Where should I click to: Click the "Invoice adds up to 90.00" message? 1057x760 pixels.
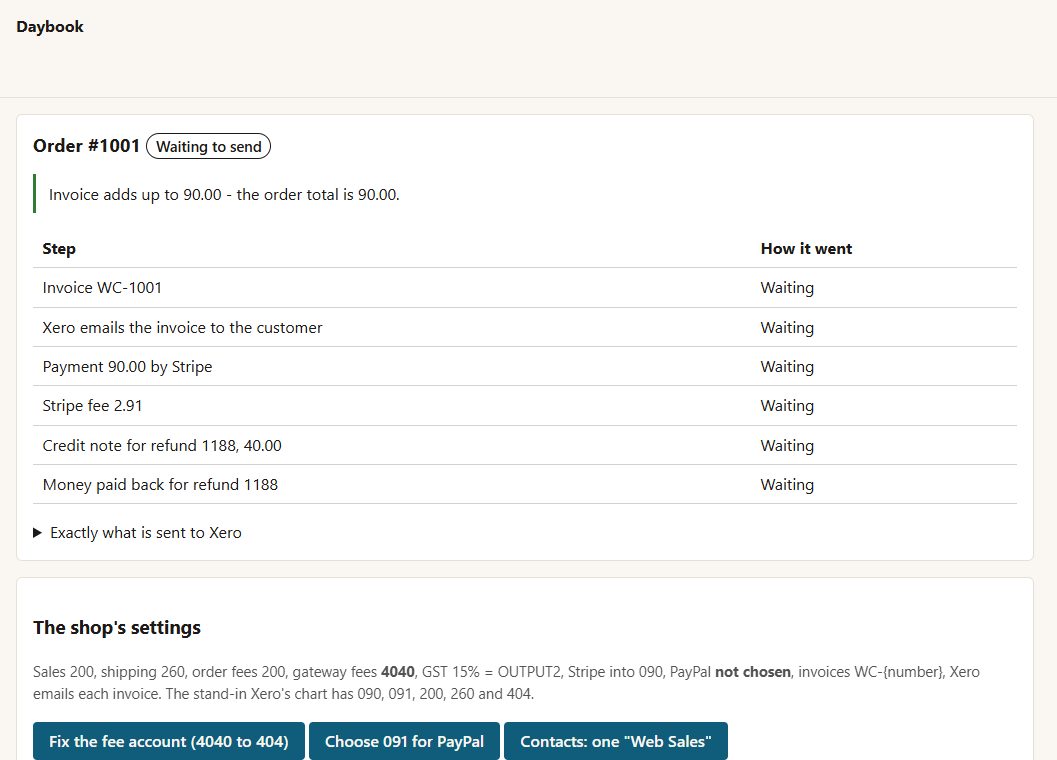click(224, 194)
